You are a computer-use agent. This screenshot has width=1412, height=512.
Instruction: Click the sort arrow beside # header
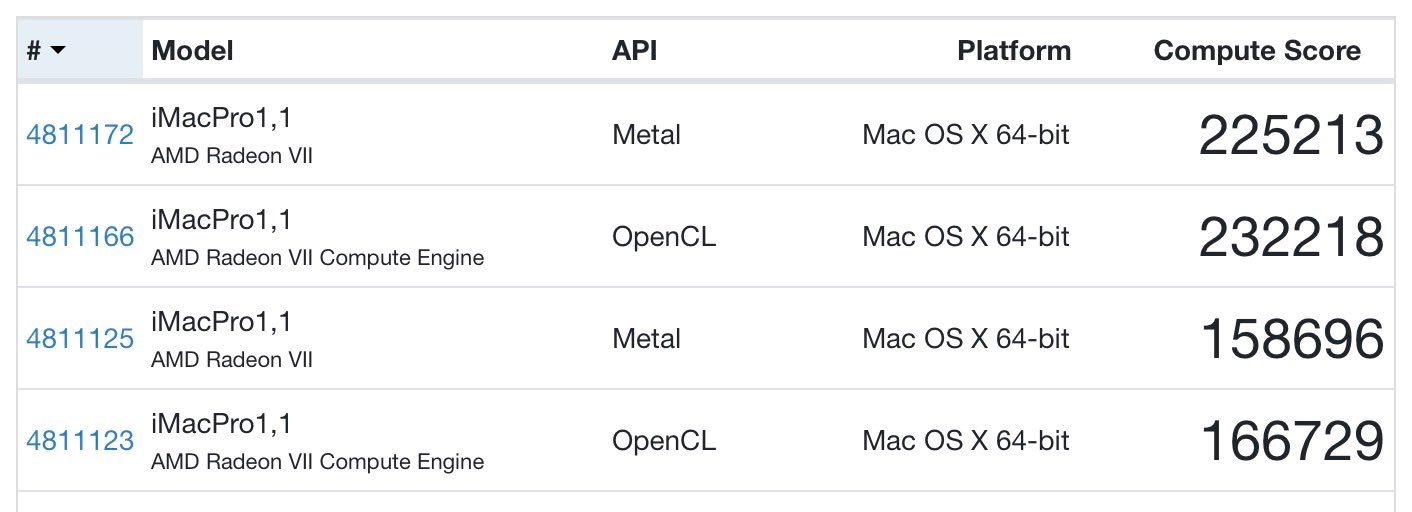coord(57,51)
